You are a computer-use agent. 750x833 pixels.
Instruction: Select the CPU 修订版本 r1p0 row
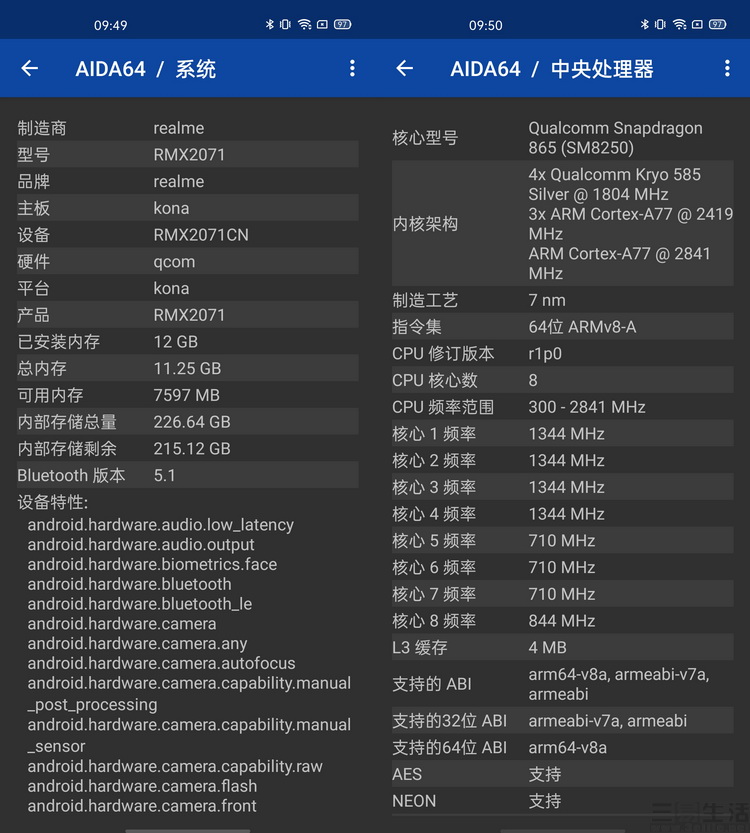pyautogui.click(x=562, y=353)
